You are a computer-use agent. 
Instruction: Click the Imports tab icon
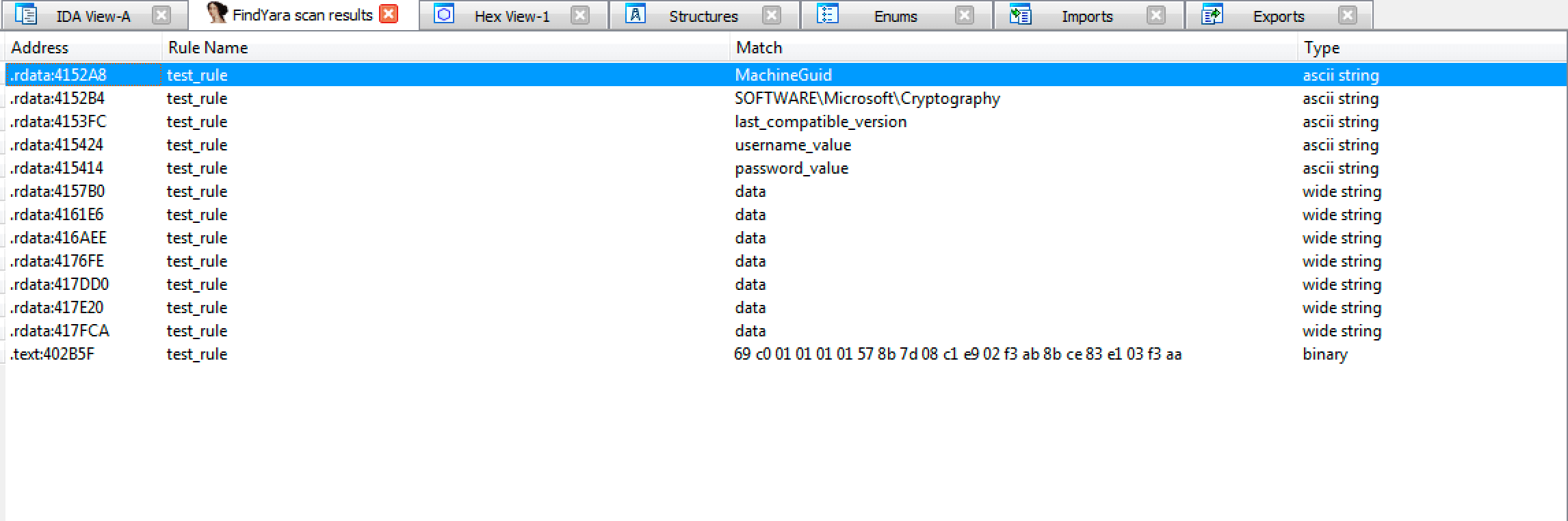1020,15
